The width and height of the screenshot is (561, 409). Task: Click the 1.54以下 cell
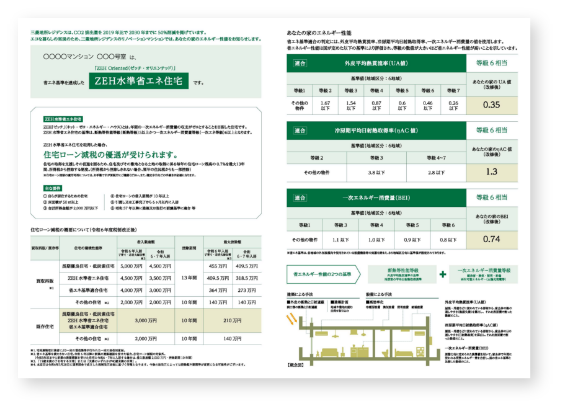351,105
